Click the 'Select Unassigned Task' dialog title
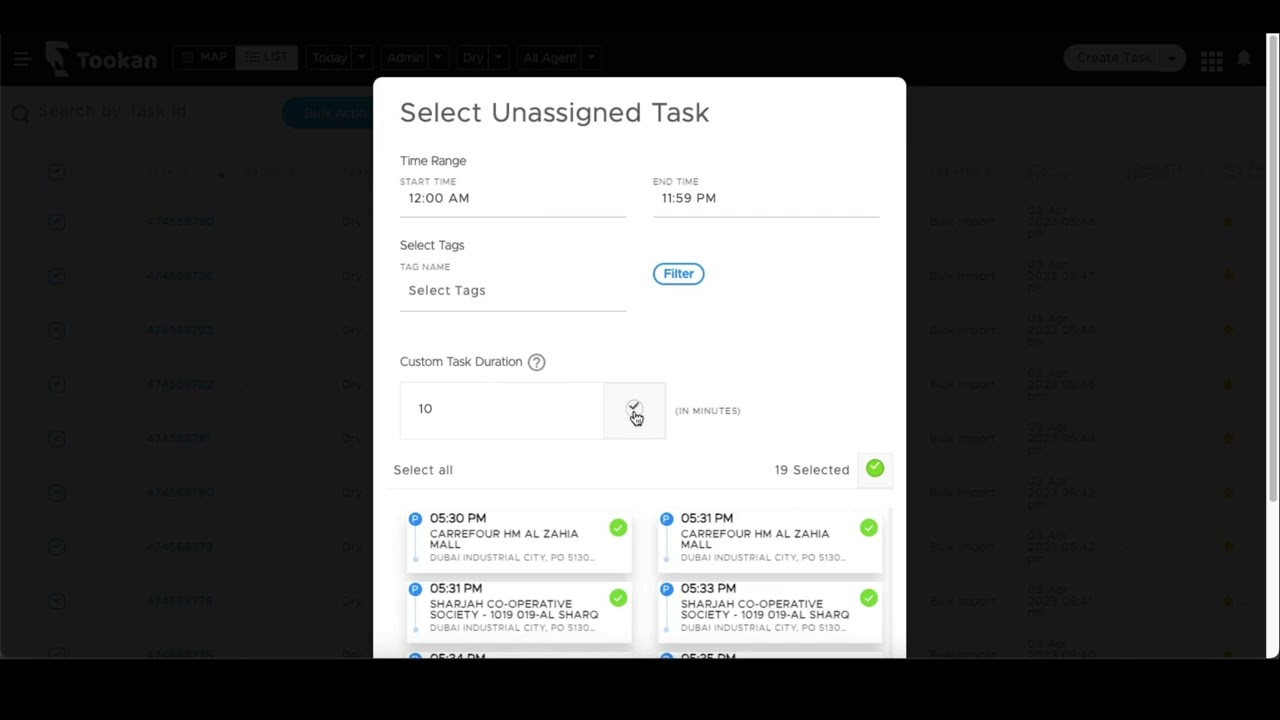Image resolution: width=1280 pixels, height=720 pixels. [x=555, y=112]
